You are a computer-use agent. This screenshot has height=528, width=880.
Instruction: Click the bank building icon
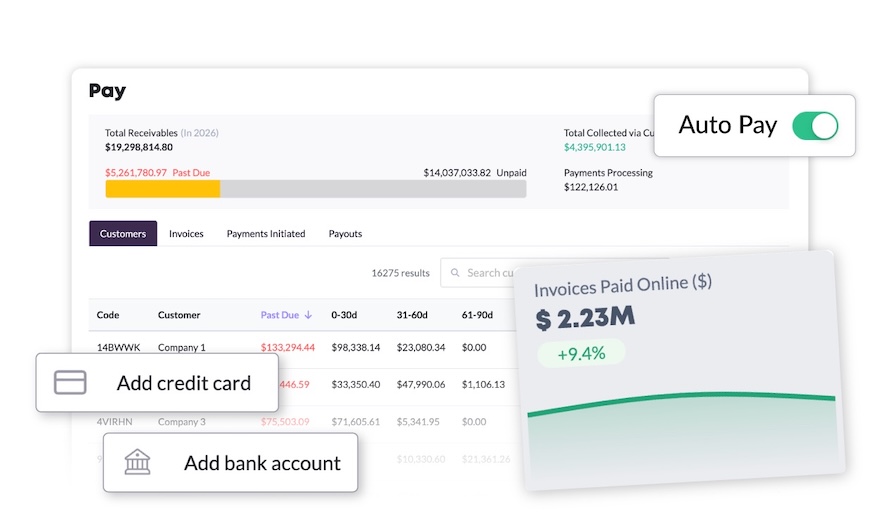(x=137, y=462)
